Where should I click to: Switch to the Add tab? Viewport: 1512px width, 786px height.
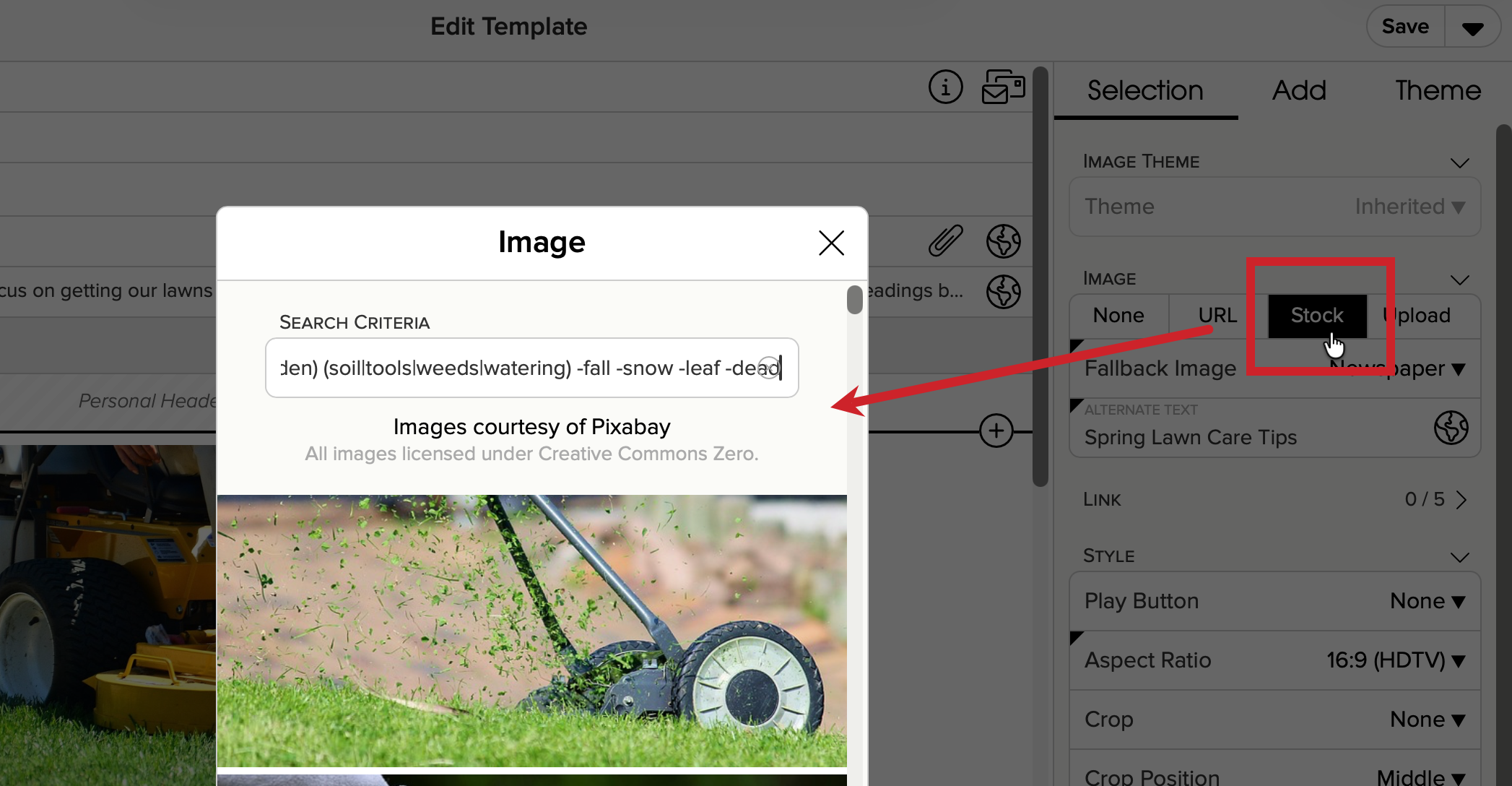(x=1298, y=90)
